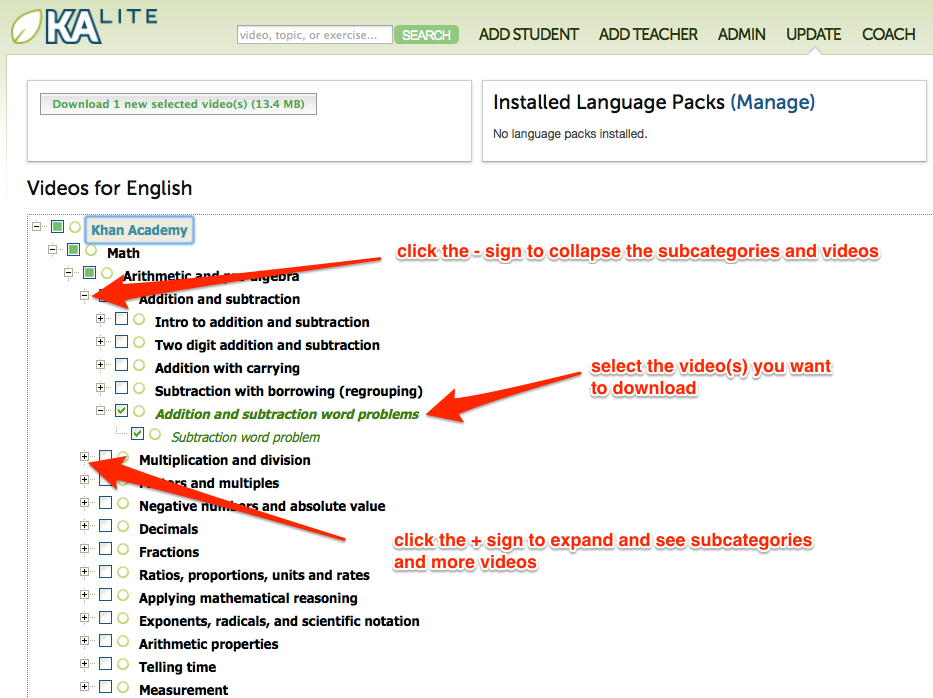This screenshot has height=698, width=933.
Task: Click circle icon beside Two digit addition
Action: point(139,342)
